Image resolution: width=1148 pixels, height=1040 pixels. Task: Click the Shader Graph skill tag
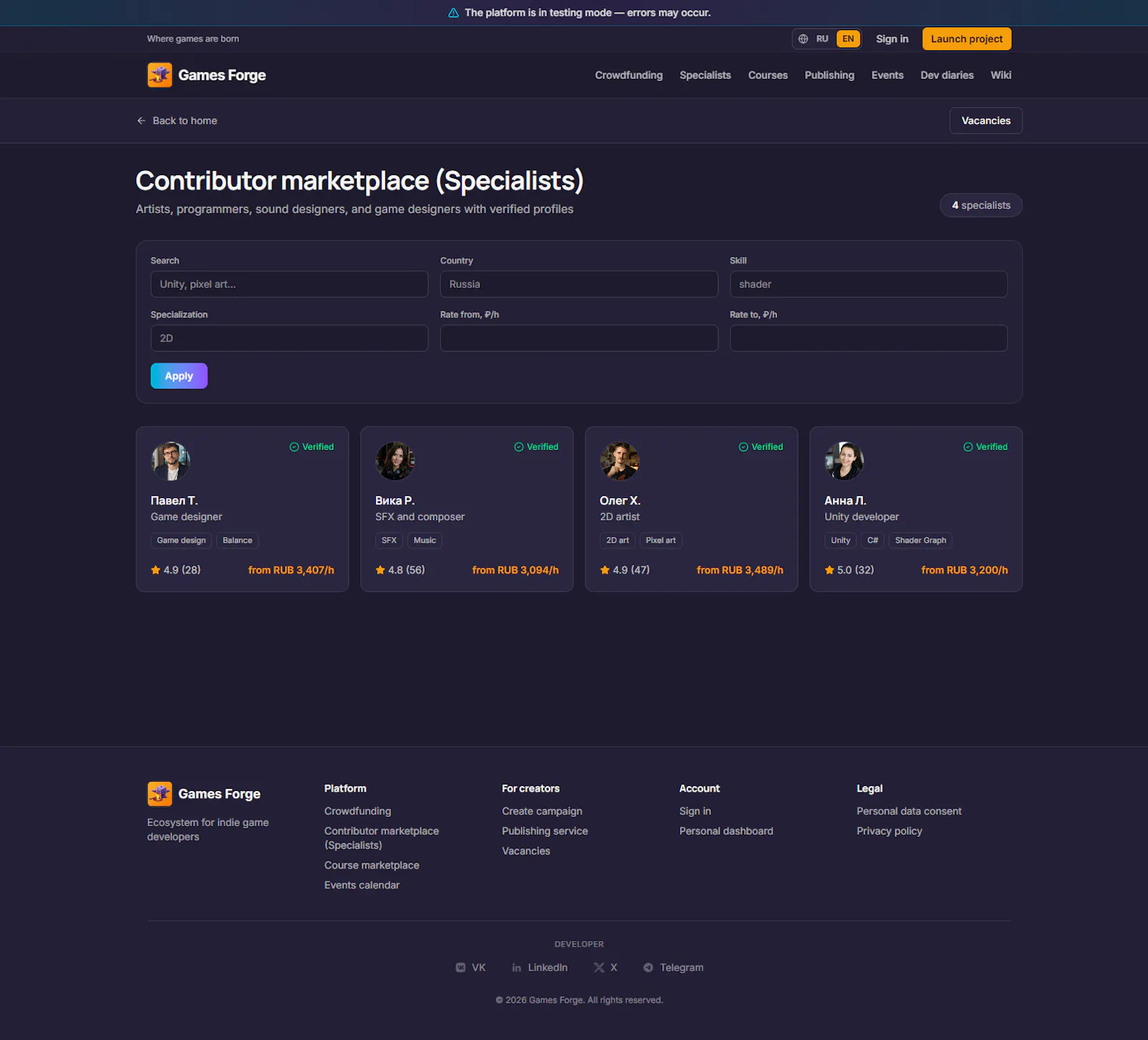[921, 540]
